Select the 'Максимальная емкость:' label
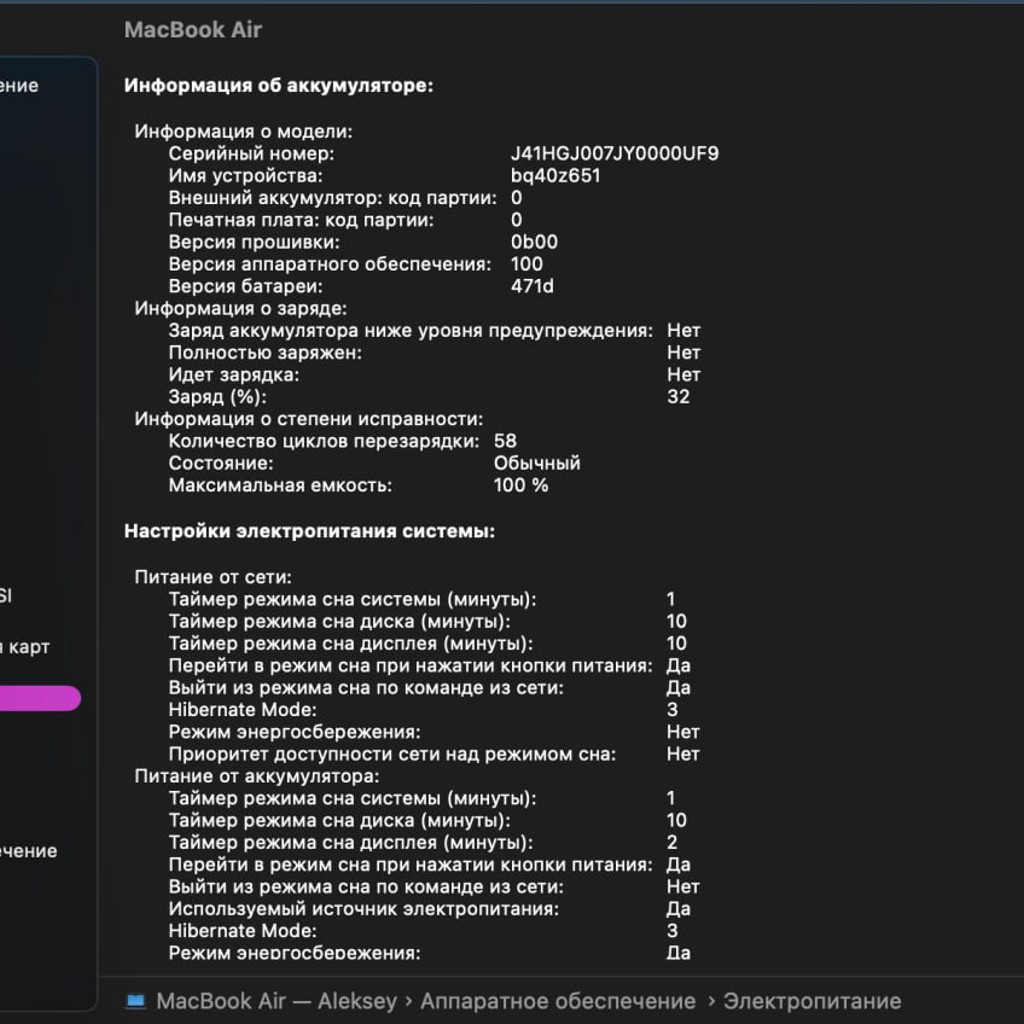The image size is (1024, 1024). pos(280,485)
